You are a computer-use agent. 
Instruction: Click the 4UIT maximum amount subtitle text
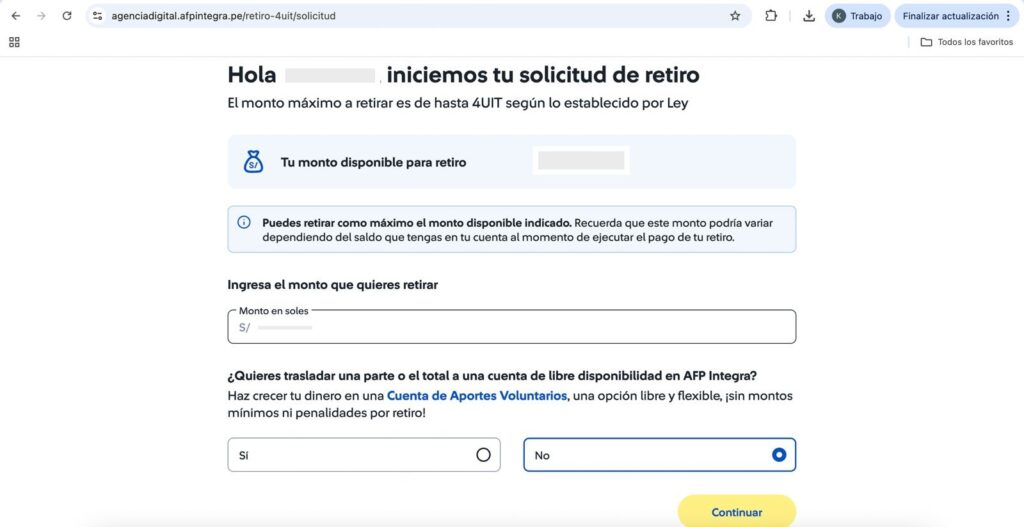coord(458,103)
